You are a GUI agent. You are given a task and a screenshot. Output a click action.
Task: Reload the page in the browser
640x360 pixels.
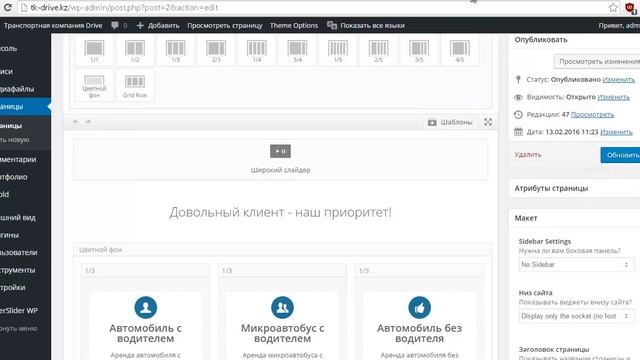pos(7,7)
